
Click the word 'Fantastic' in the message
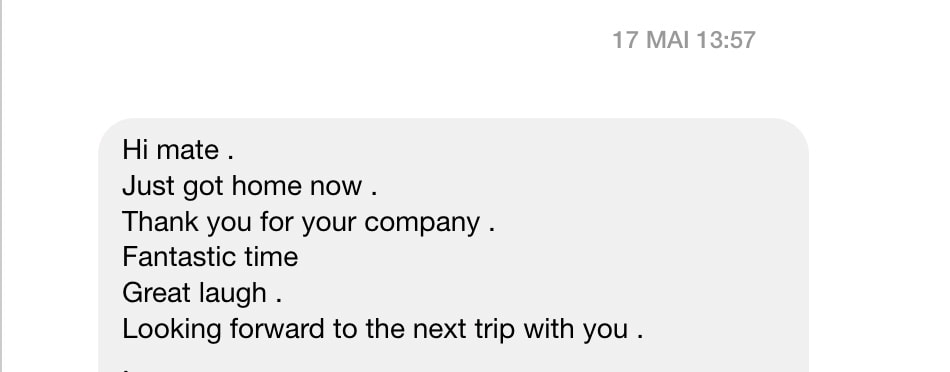click(x=179, y=257)
